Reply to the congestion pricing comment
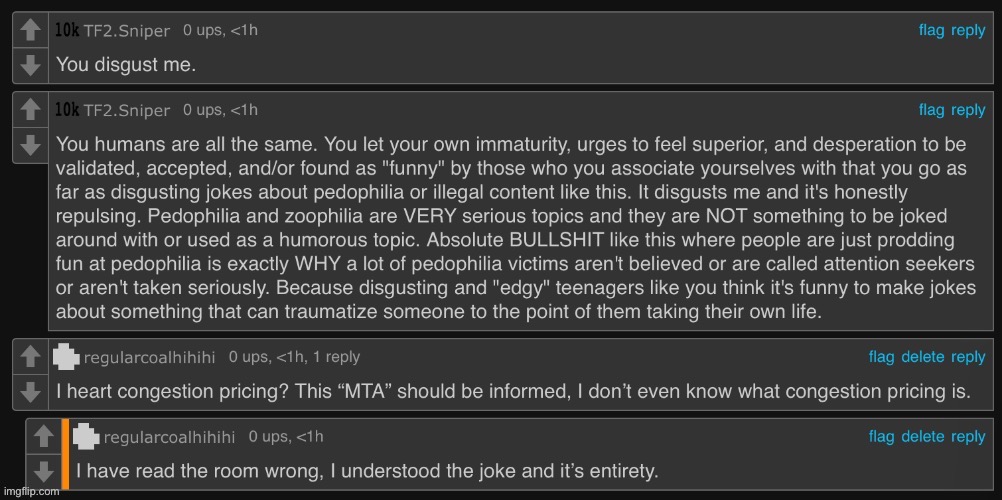 pyautogui.click(x=967, y=357)
